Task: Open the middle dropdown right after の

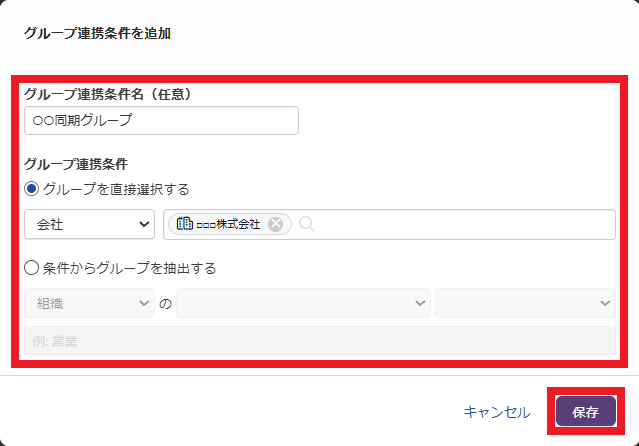Action: (303, 303)
